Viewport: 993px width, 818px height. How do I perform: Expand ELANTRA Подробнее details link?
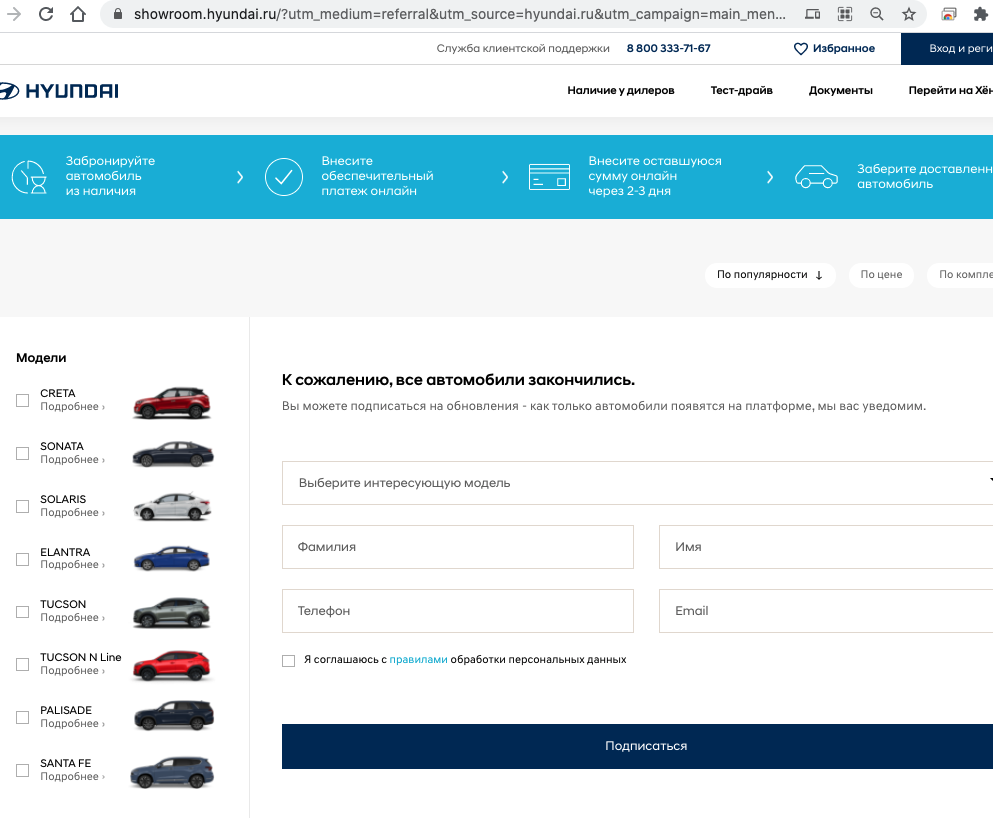pyautogui.click(x=72, y=565)
